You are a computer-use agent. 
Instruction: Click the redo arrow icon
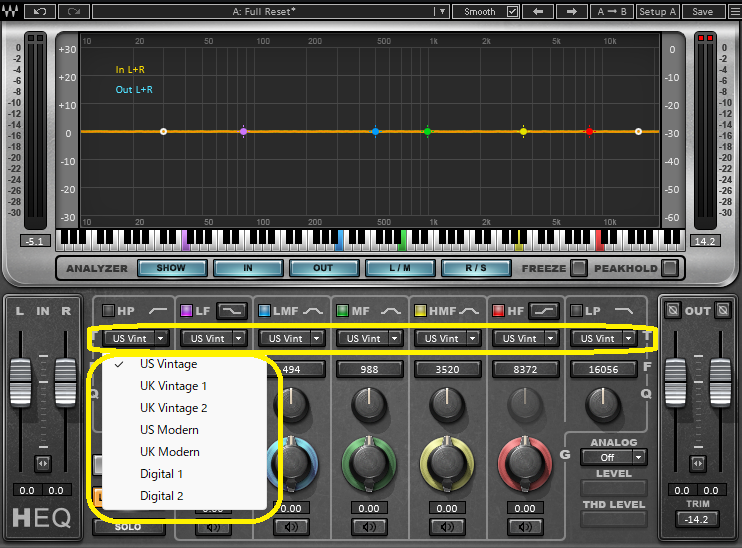[x=73, y=11]
